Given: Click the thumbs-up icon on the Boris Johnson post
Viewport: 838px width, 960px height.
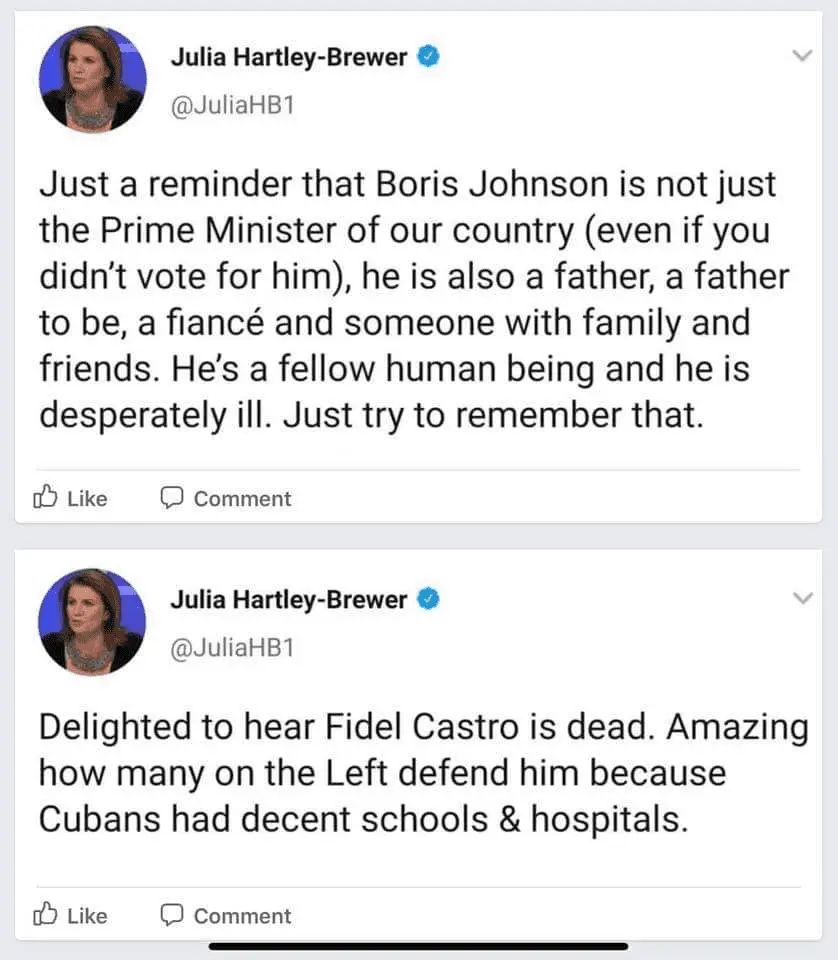Looking at the screenshot, I should [x=46, y=497].
